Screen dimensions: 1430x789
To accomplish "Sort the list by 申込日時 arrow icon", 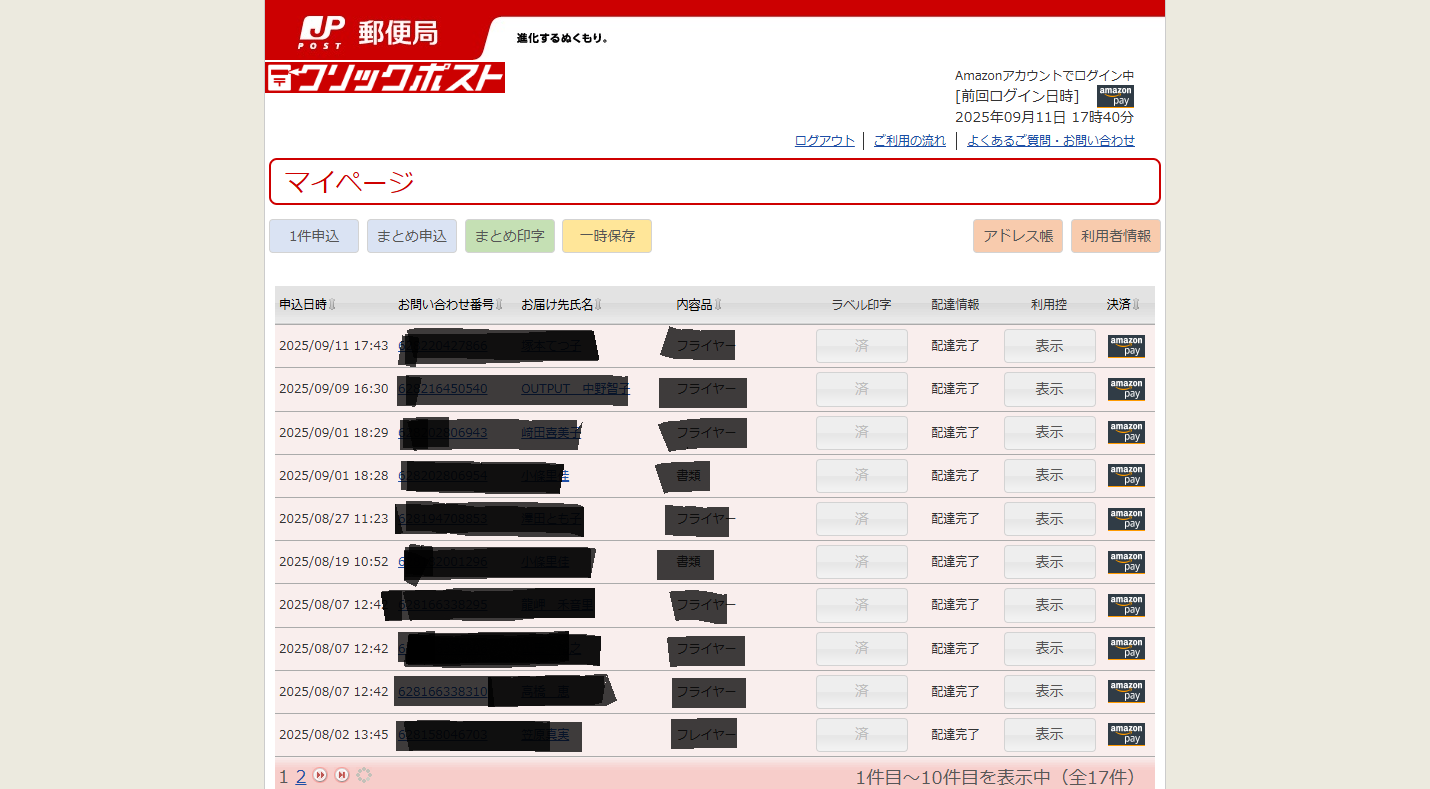I will [333, 305].
